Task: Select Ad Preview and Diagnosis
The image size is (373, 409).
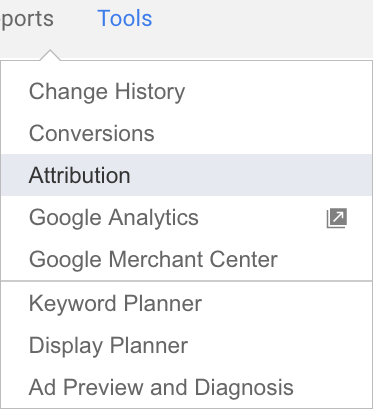Action: tap(187, 387)
